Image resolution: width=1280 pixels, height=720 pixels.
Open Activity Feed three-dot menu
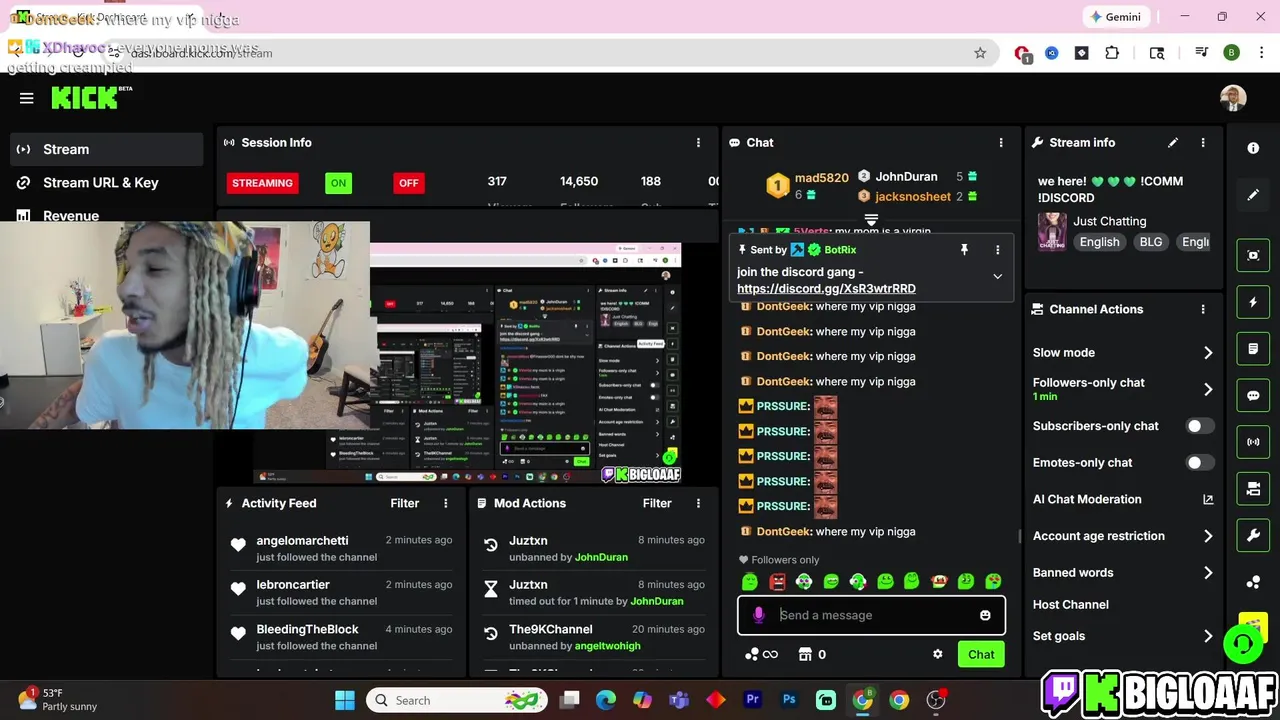(x=446, y=503)
